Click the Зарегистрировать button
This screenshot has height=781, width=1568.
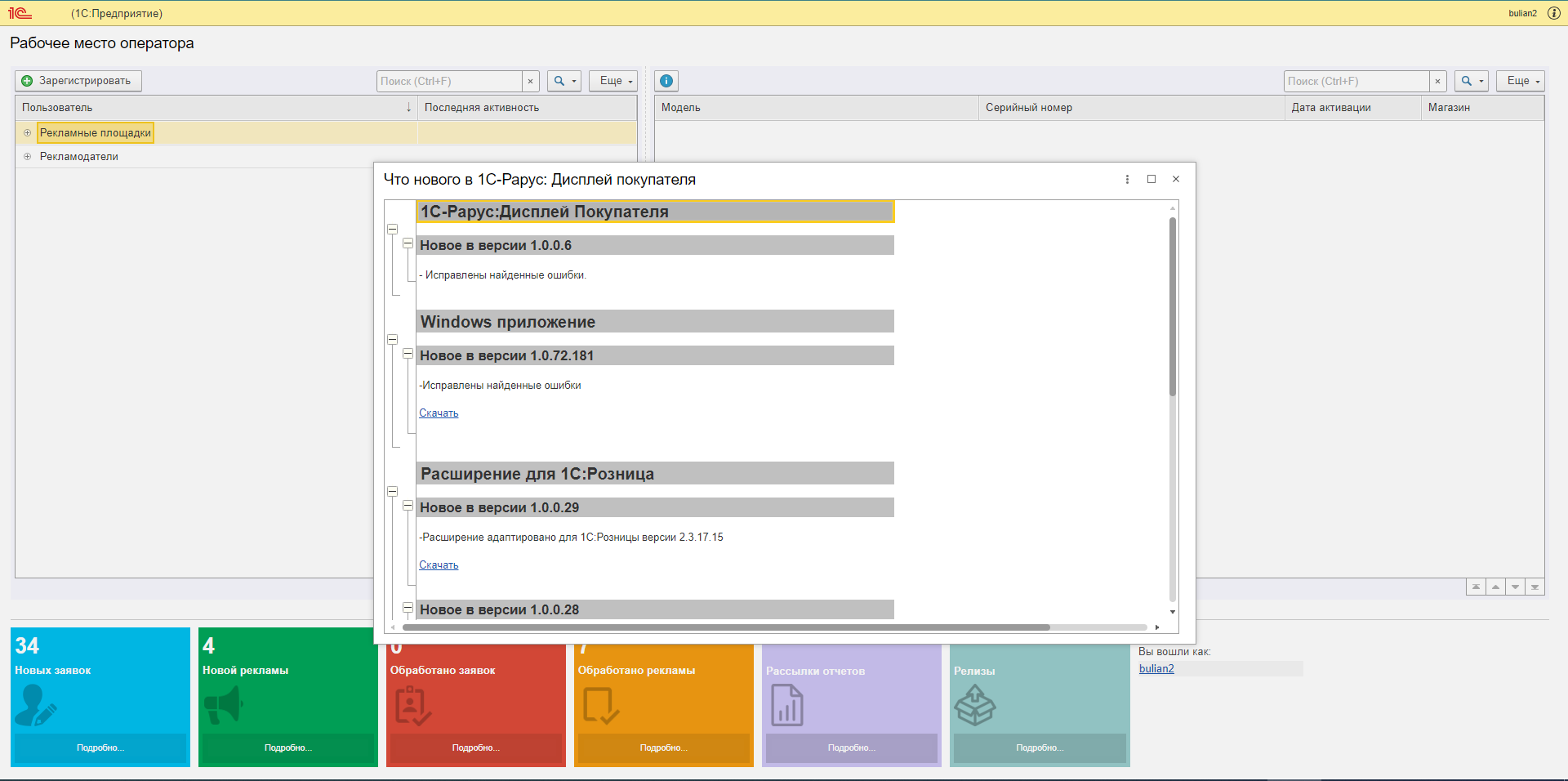[78, 81]
